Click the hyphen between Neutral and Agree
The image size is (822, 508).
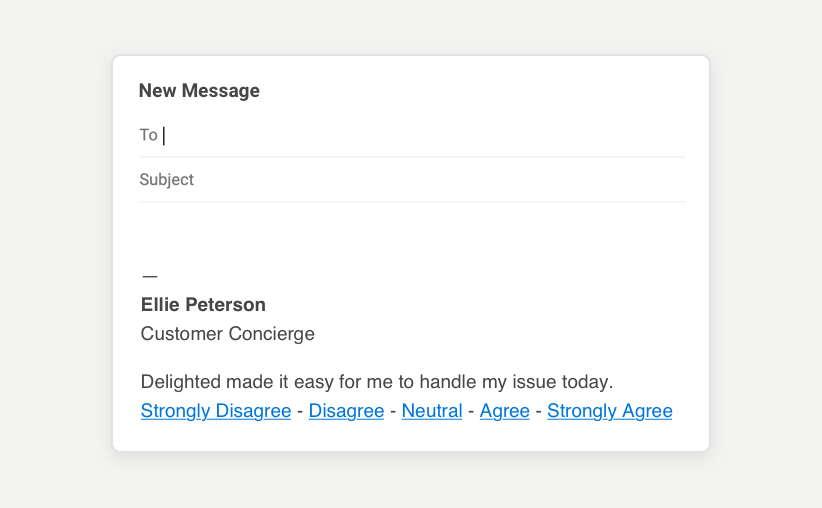pos(471,411)
